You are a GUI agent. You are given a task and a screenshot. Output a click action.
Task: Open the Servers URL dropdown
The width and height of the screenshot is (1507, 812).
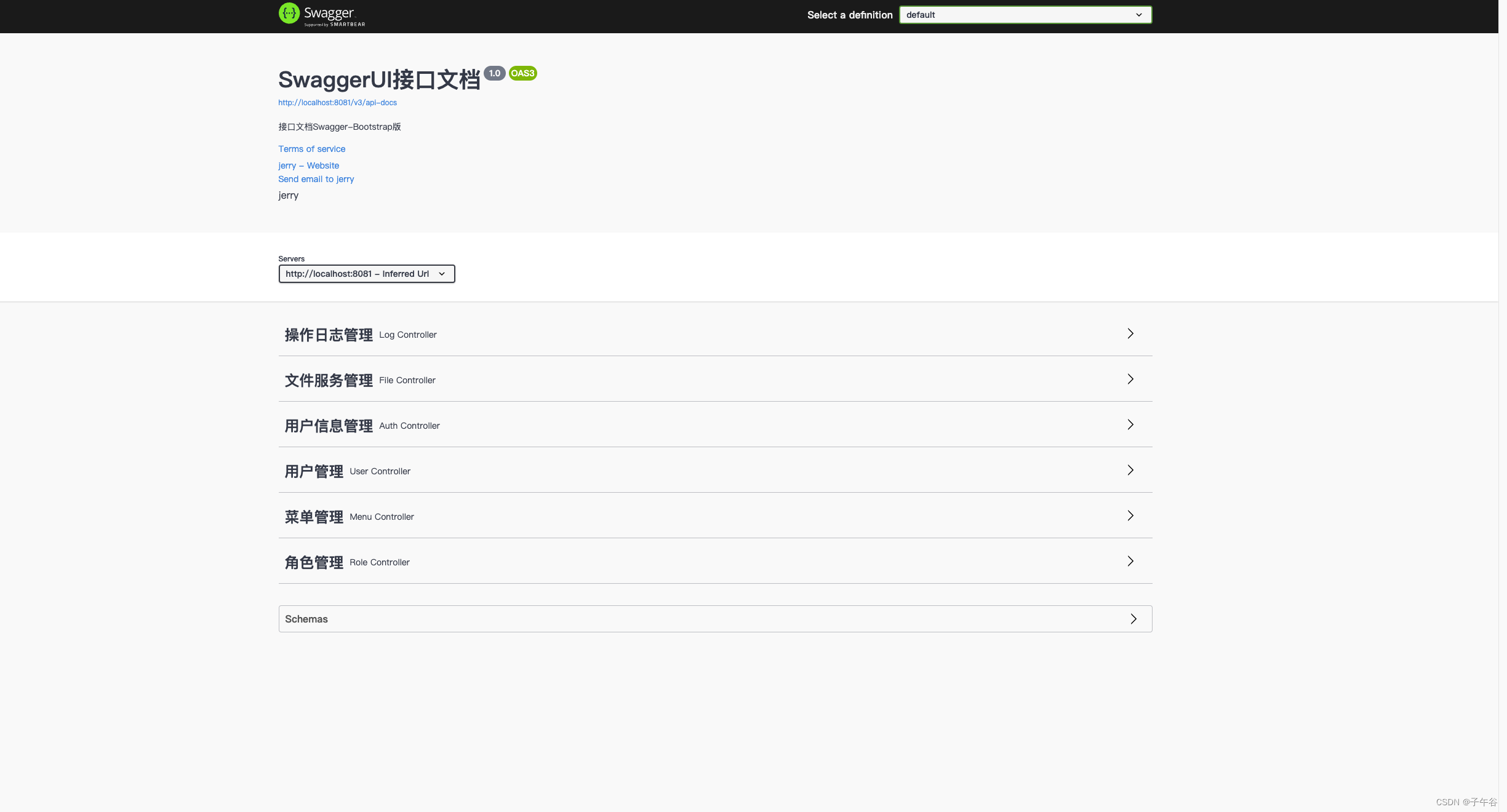click(x=366, y=274)
